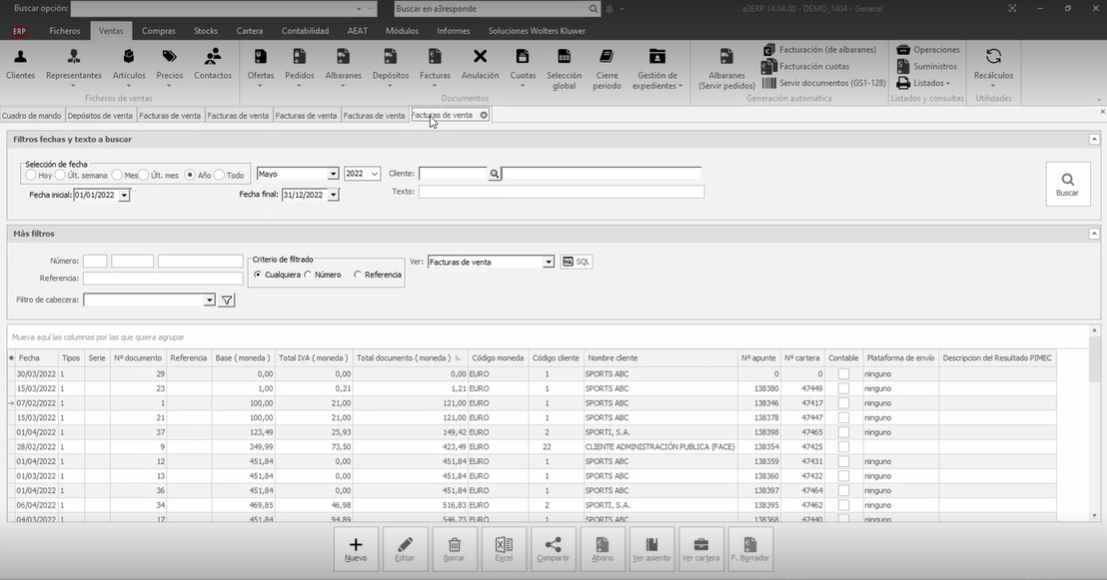This screenshot has width=1107, height=580.
Task: Choose Referencia as filter criterion
Action: pyautogui.click(x=358, y=274)
